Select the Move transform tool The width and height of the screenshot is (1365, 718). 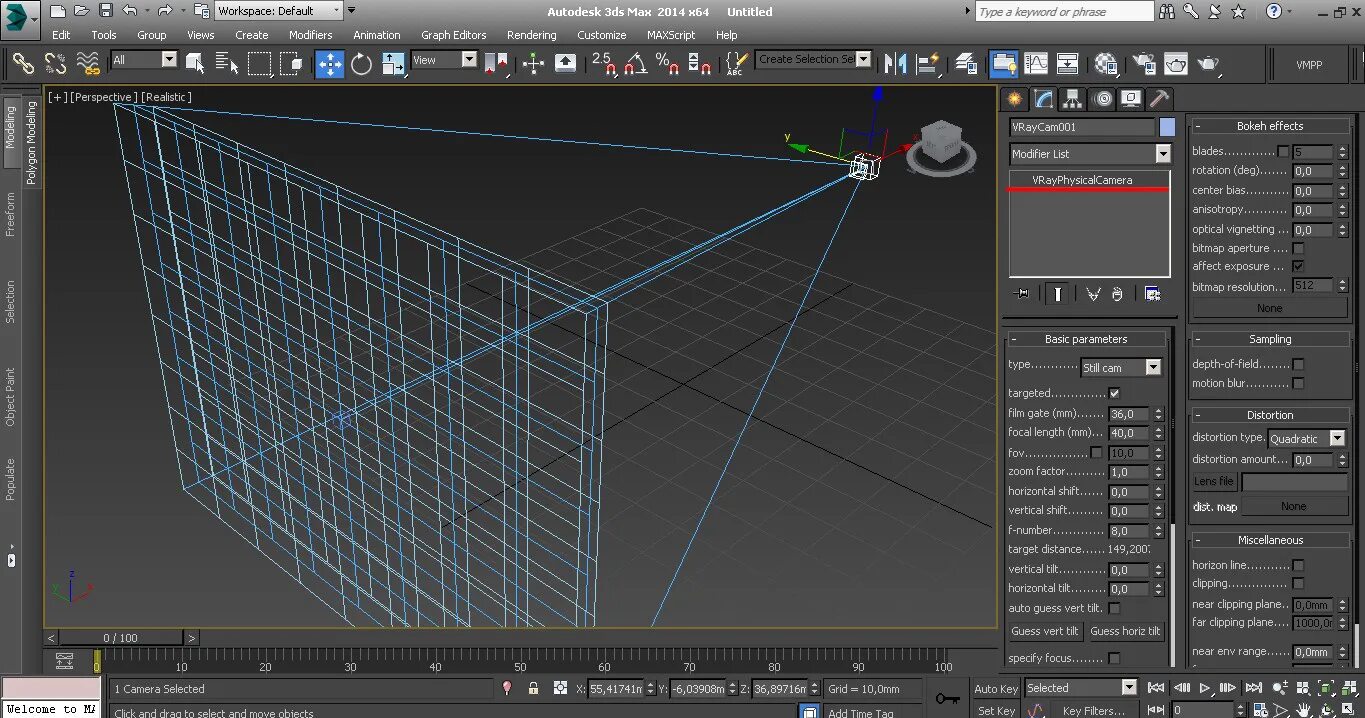[330, 64]
